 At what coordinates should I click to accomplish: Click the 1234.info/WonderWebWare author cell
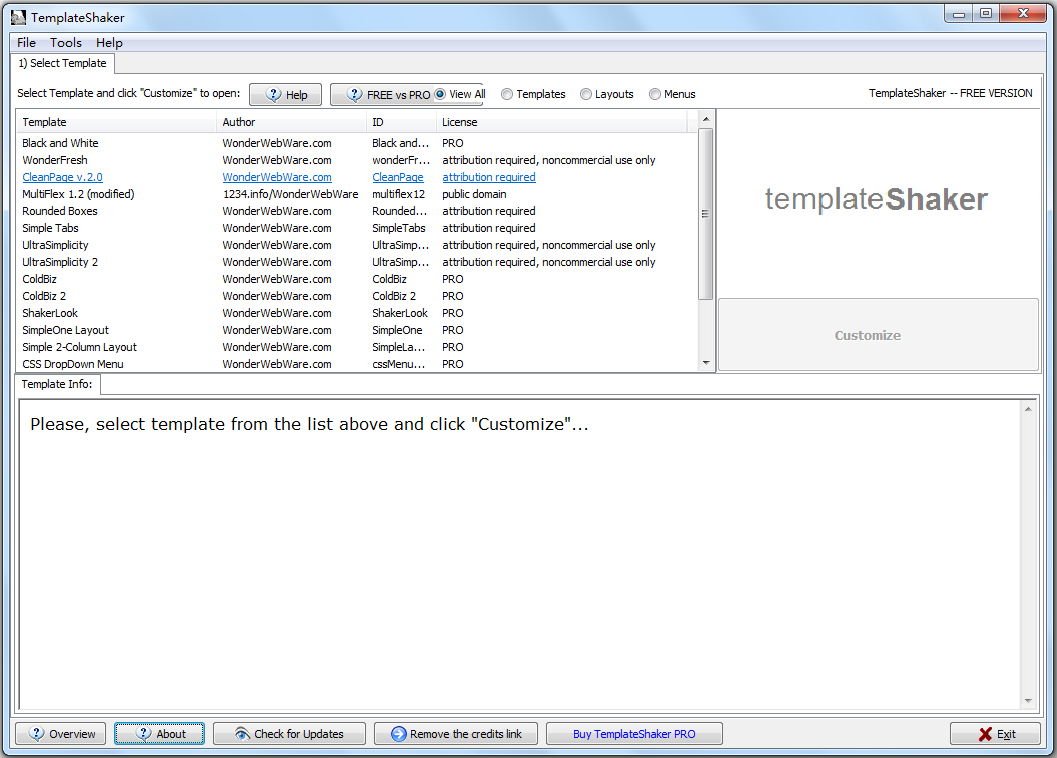tap(291, 194)
